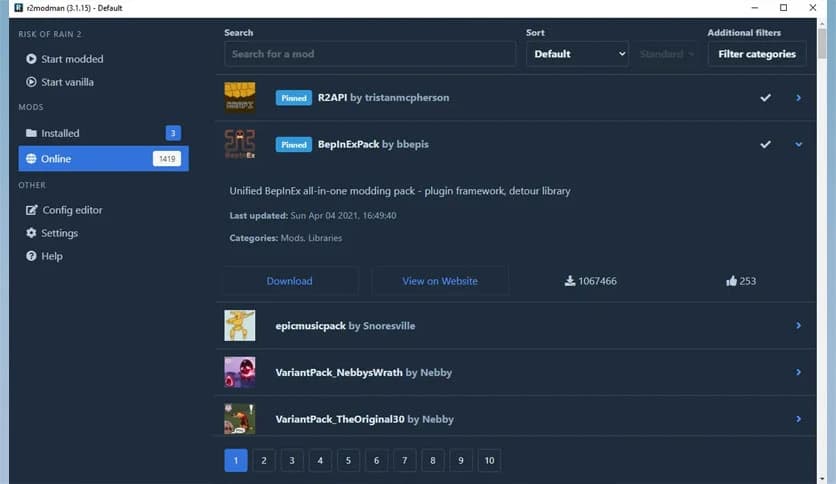The image size is (836, 484).
Task: Go to page 4 of mods
Action: pyautogui.click(x=320, y=460)
